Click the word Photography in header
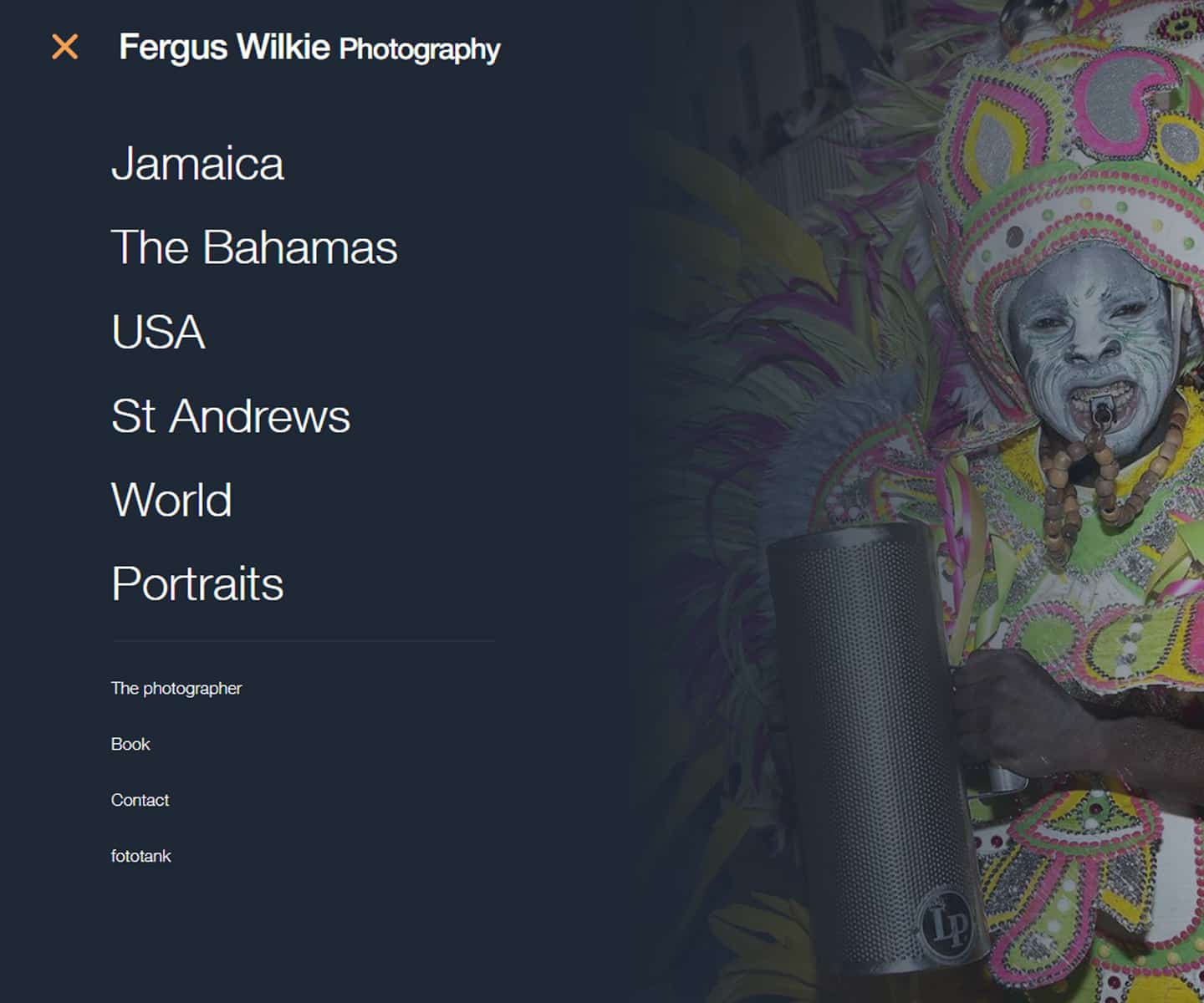 420,49
